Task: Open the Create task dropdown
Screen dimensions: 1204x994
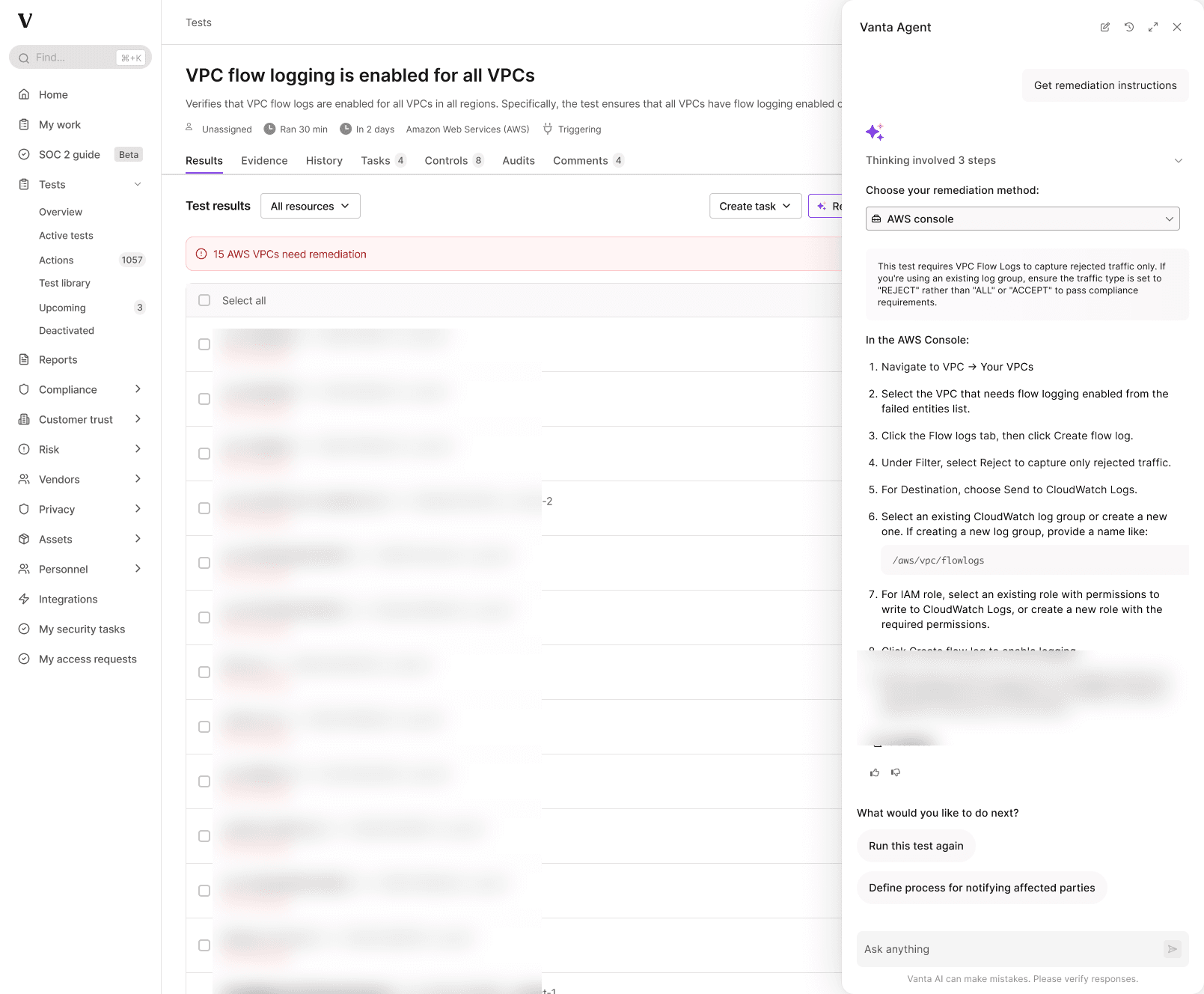Action: pyautogui.click(x=755, y=206)
